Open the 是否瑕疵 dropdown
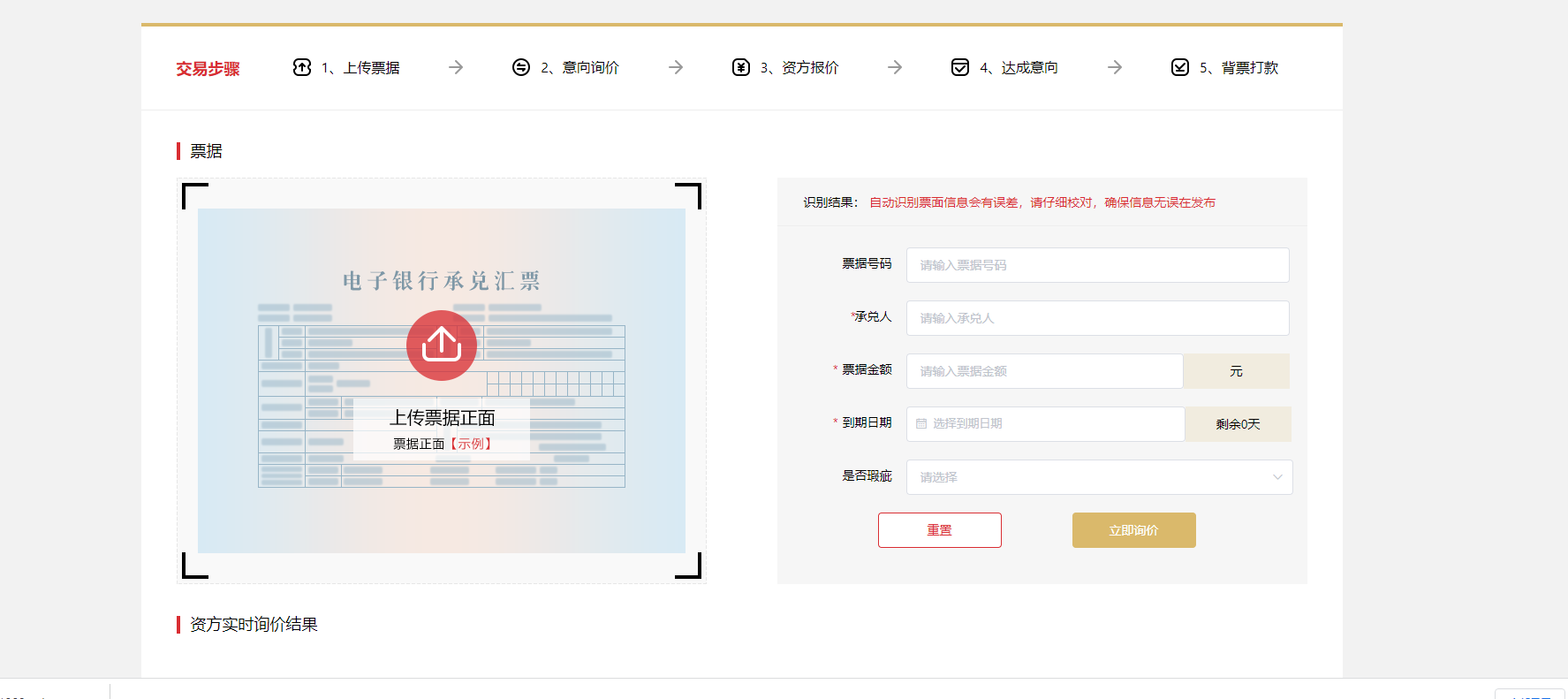 1100,477
